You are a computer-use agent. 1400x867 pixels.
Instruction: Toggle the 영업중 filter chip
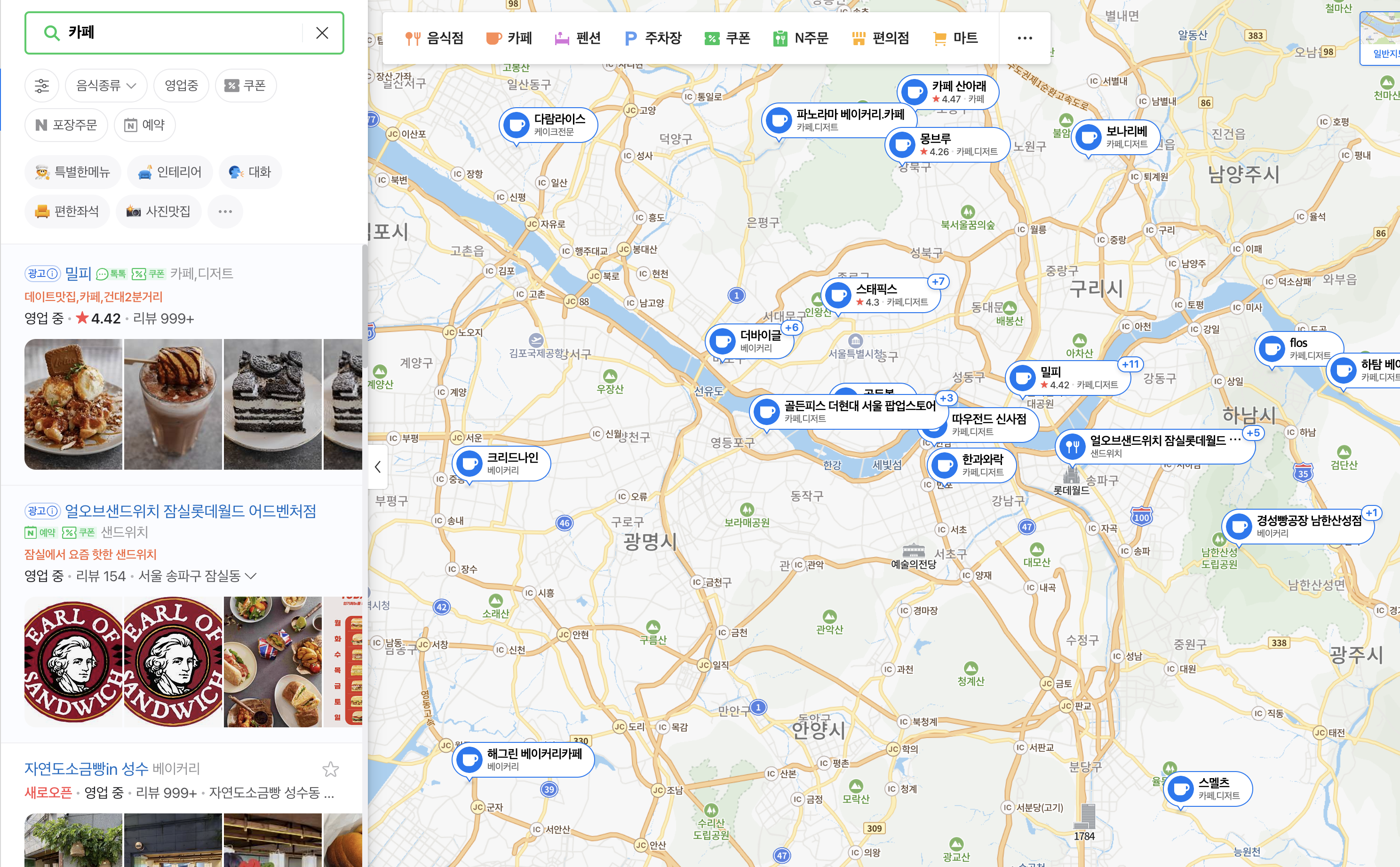pyautogui.click(x=181, y=86)
